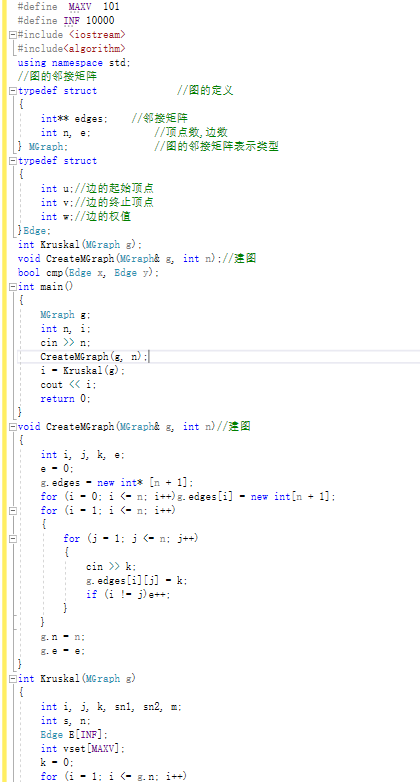Click the 'int w;' edge weight line

point(86,216)
